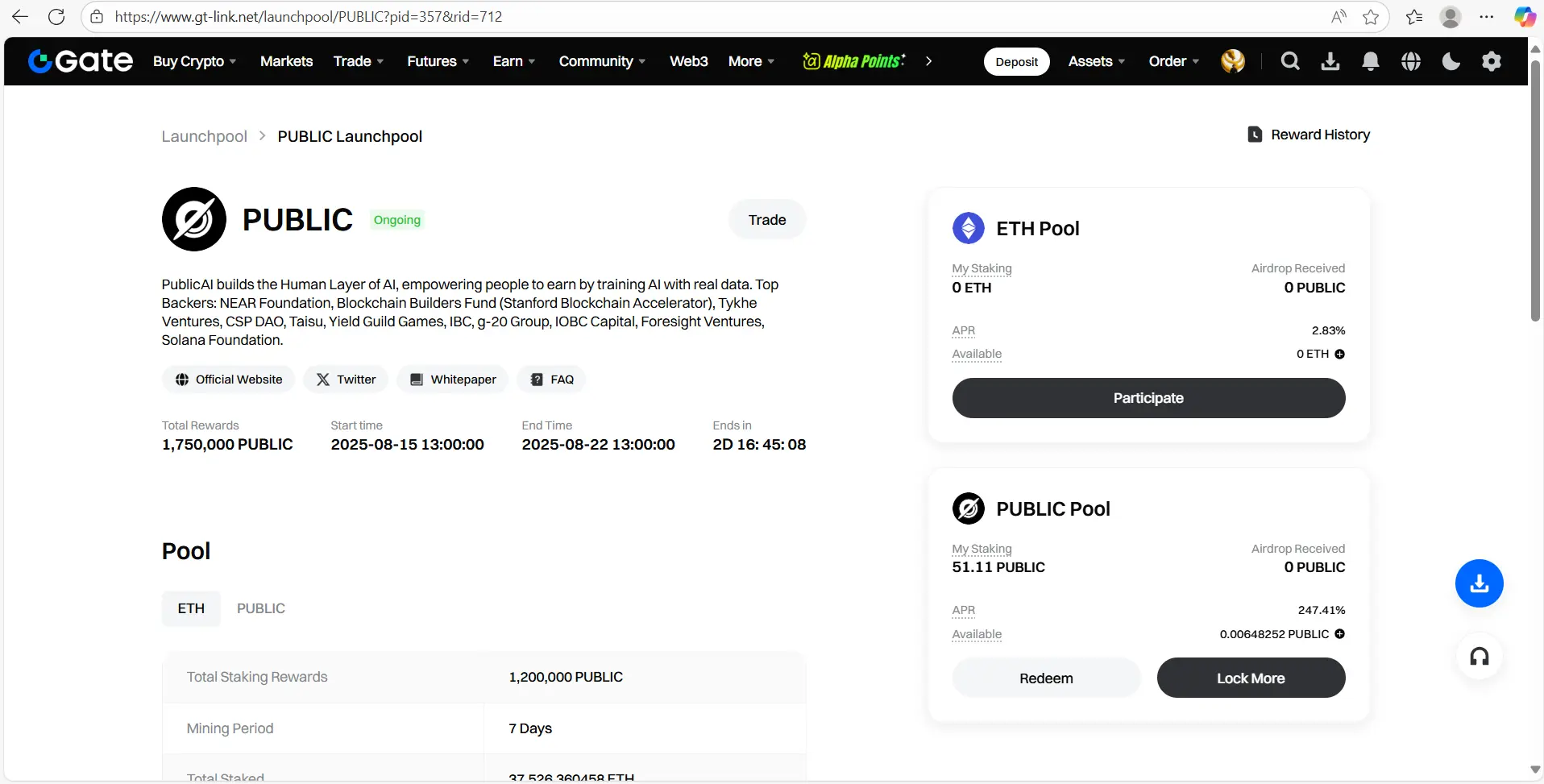1544x784 pixels.
Task: Expand the Earn dropdown
Action: point(514,61)
